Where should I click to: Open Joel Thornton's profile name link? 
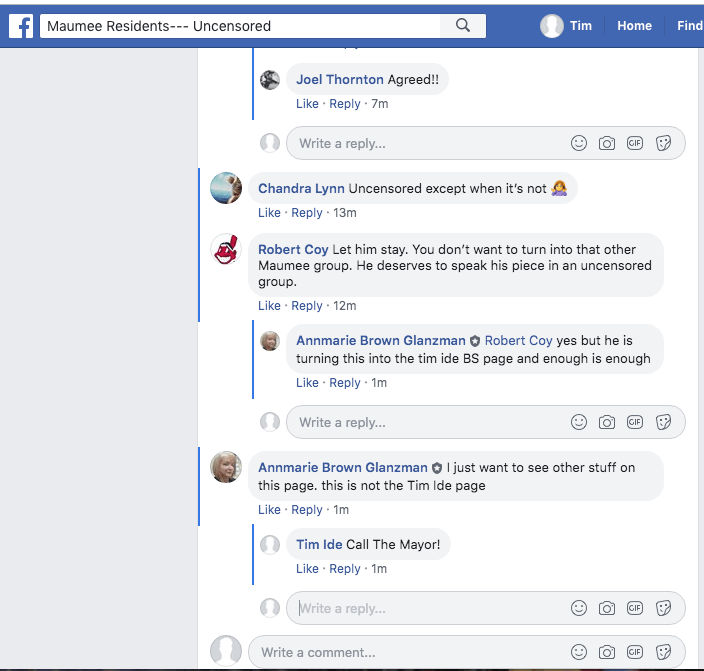(340, 80)
